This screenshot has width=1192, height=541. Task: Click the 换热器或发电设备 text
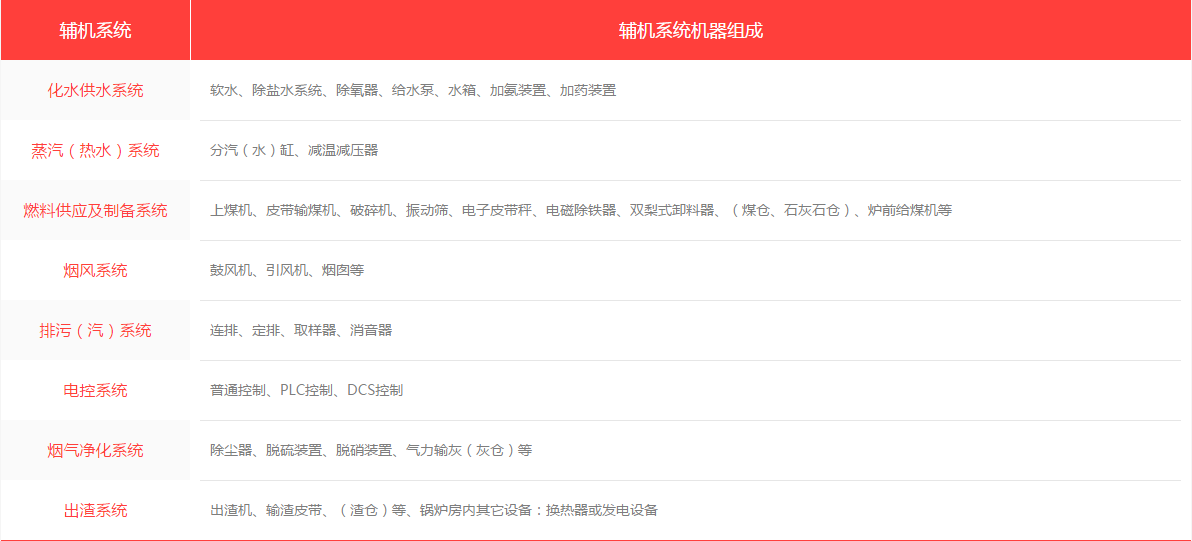pyautogui.click(x=601, y=510)
